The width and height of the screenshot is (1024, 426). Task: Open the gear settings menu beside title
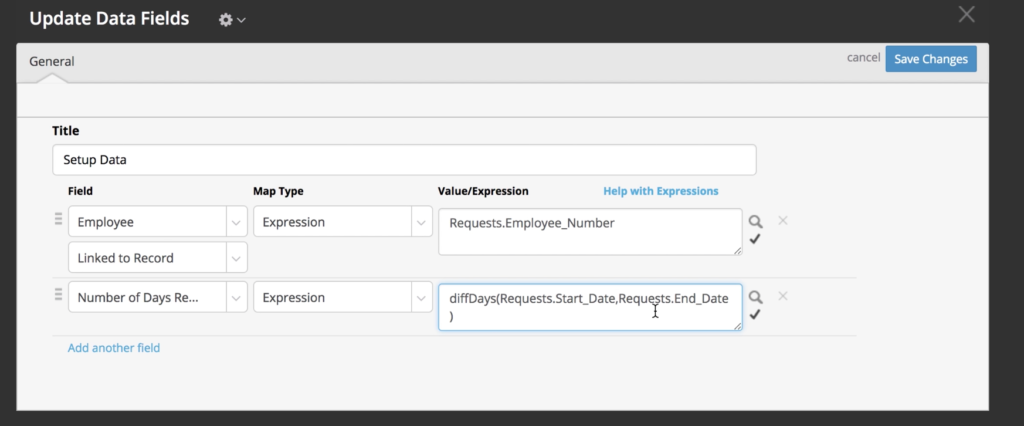232,20
